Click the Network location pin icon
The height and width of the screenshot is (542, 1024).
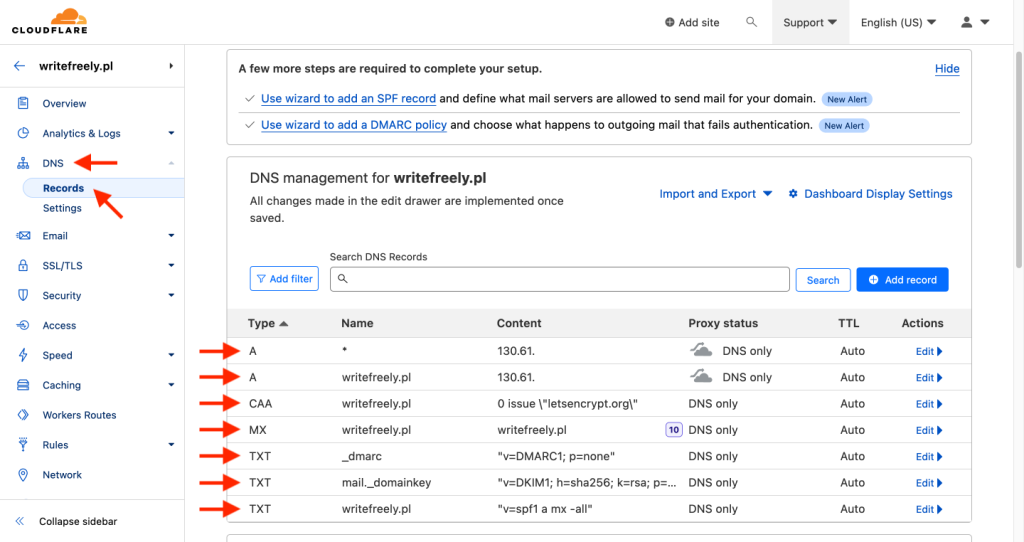pyautogui.click(x=22, y=475)
